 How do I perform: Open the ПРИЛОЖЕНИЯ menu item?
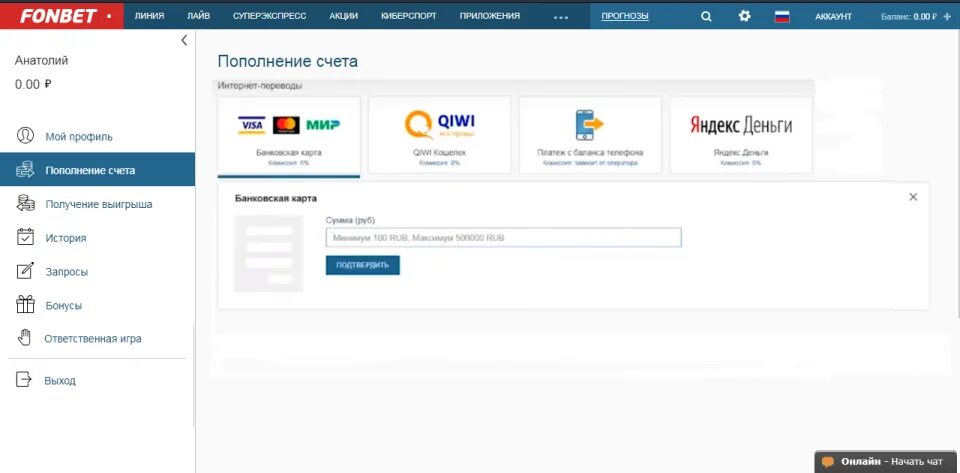[x=490, y=17]
